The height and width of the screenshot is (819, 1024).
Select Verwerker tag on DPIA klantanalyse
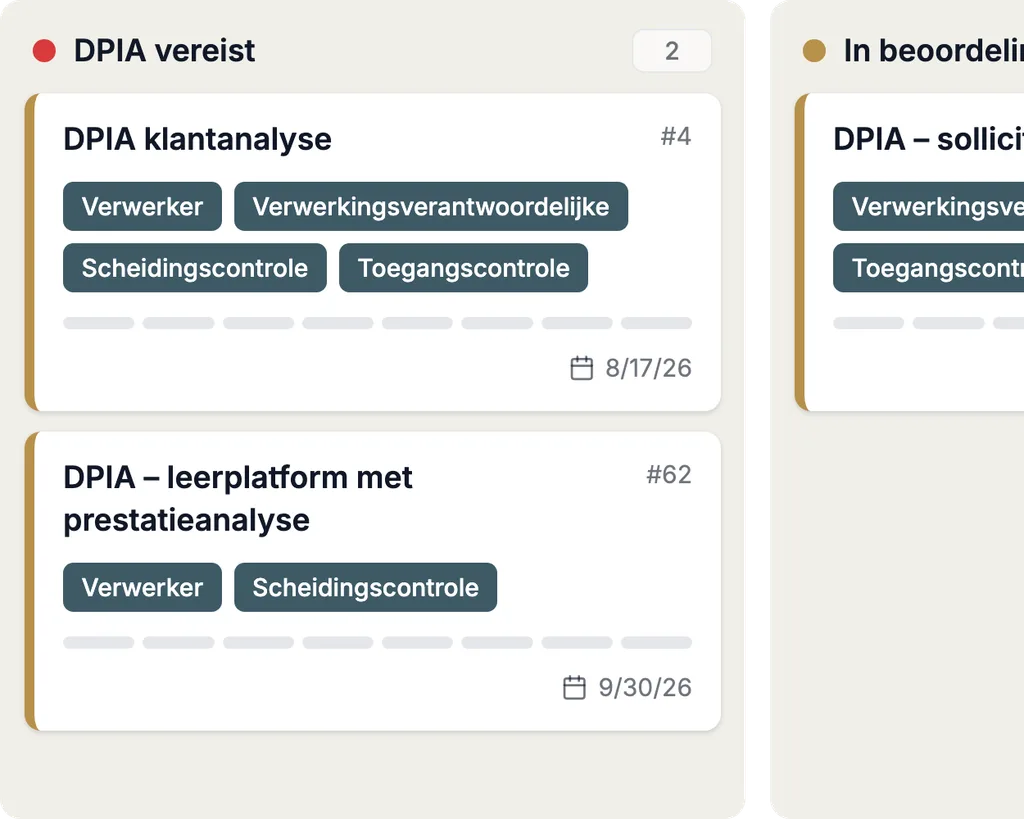click(x=142, y=206)
